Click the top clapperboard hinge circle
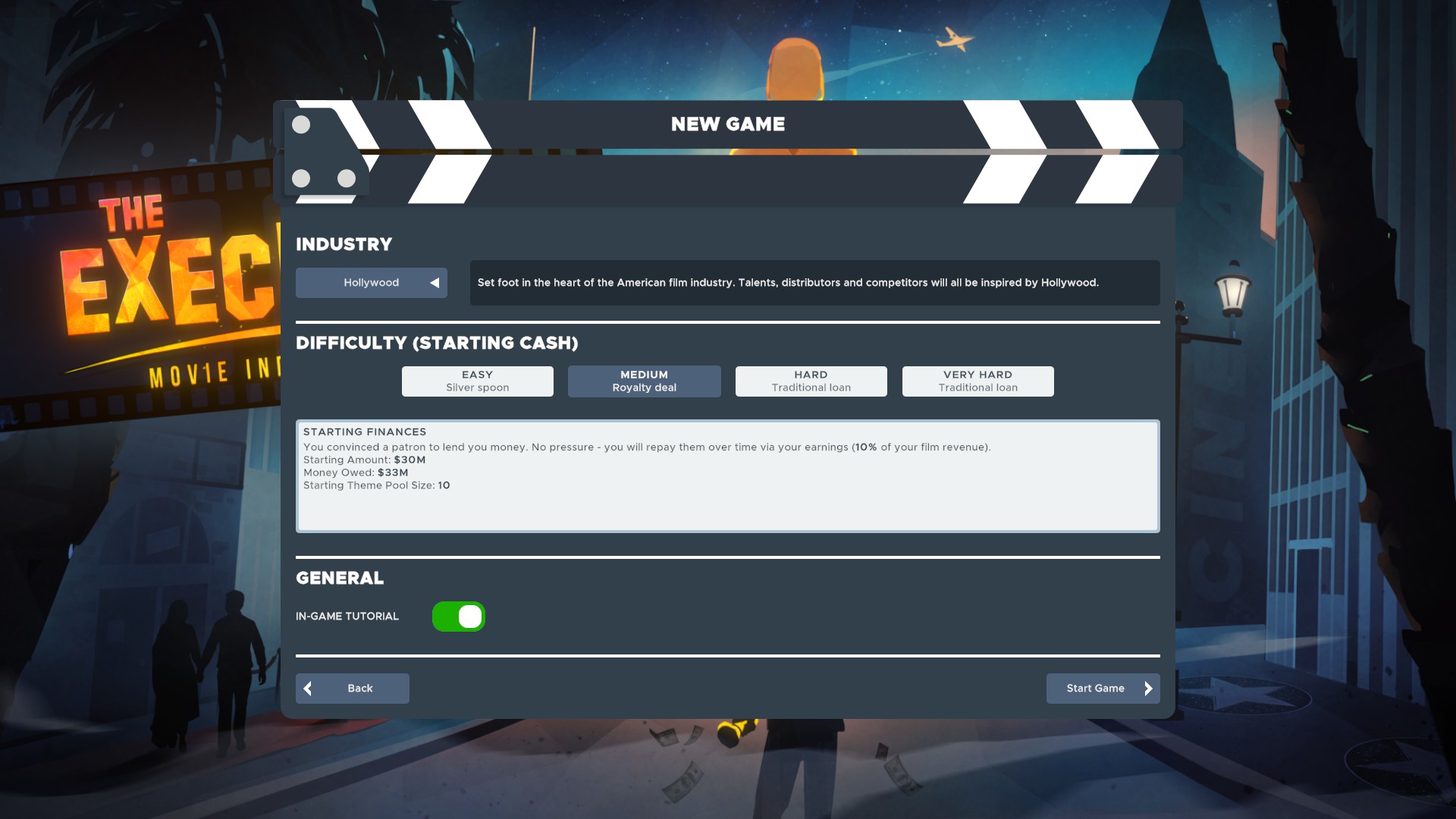This screenshot has height=819, width=1456. pos(301,124)
